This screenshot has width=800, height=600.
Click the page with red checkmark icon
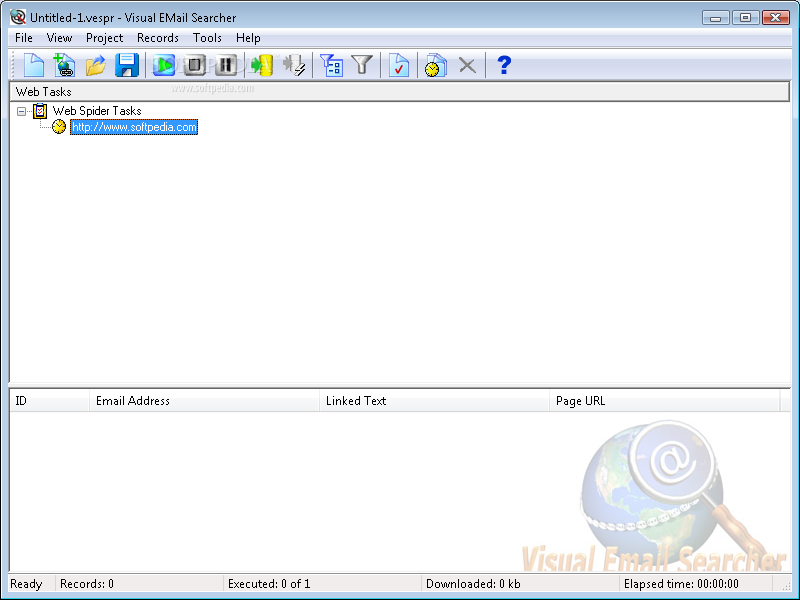399,65
